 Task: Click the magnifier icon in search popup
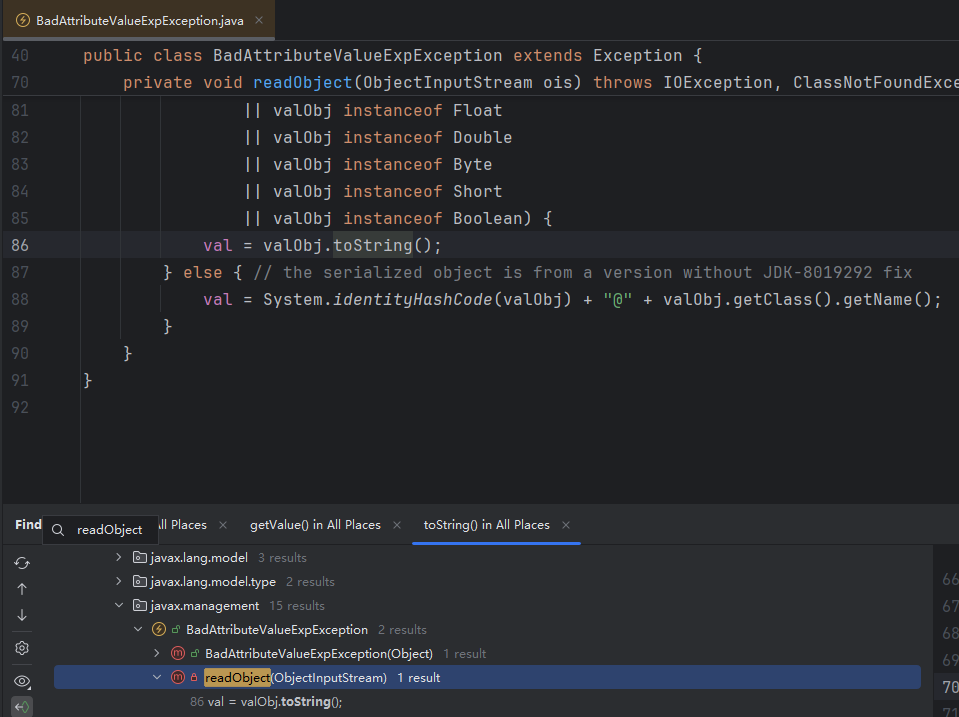click(58, 530)
